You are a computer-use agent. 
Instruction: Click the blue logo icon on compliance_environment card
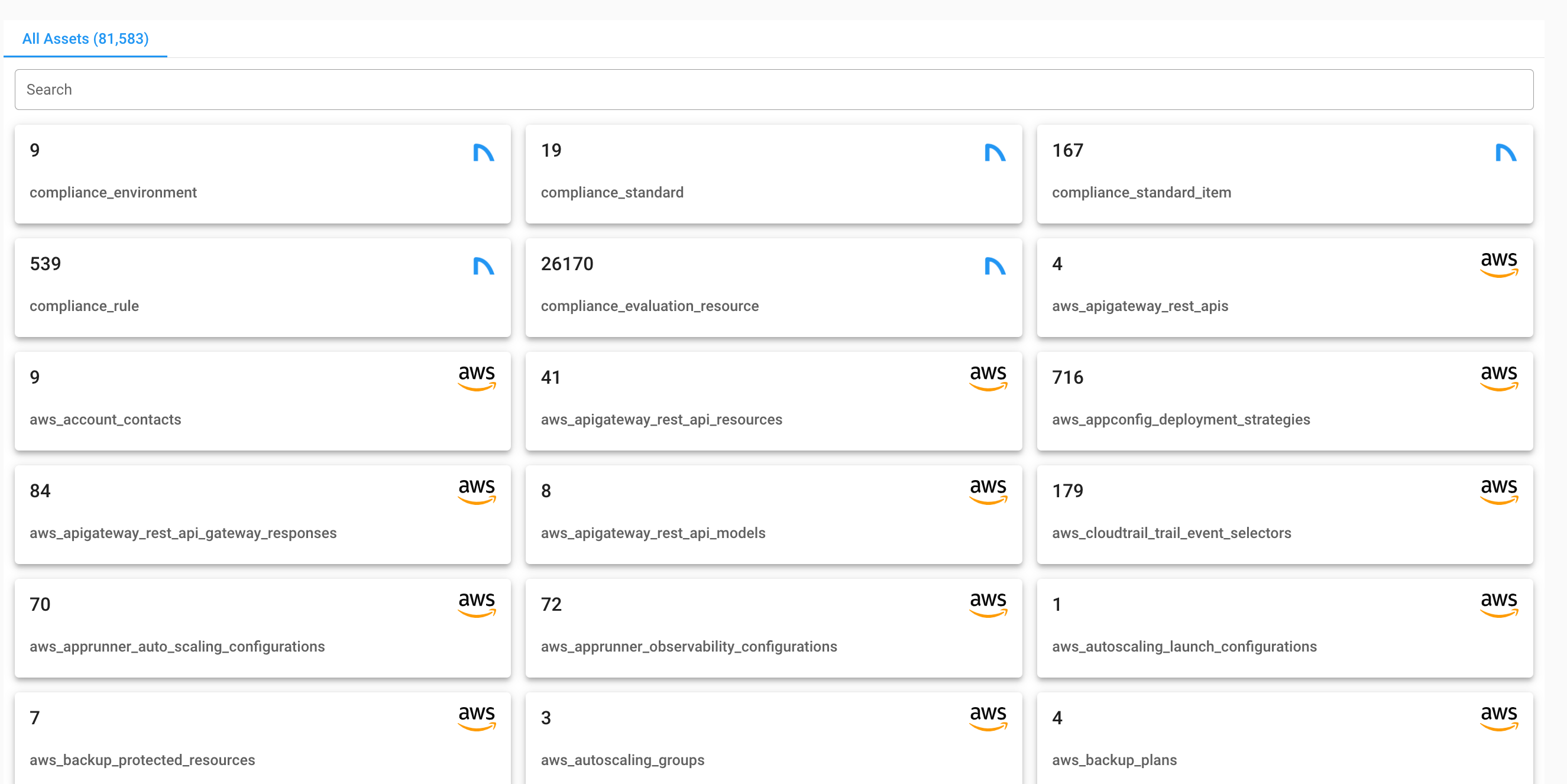(483, 152)
